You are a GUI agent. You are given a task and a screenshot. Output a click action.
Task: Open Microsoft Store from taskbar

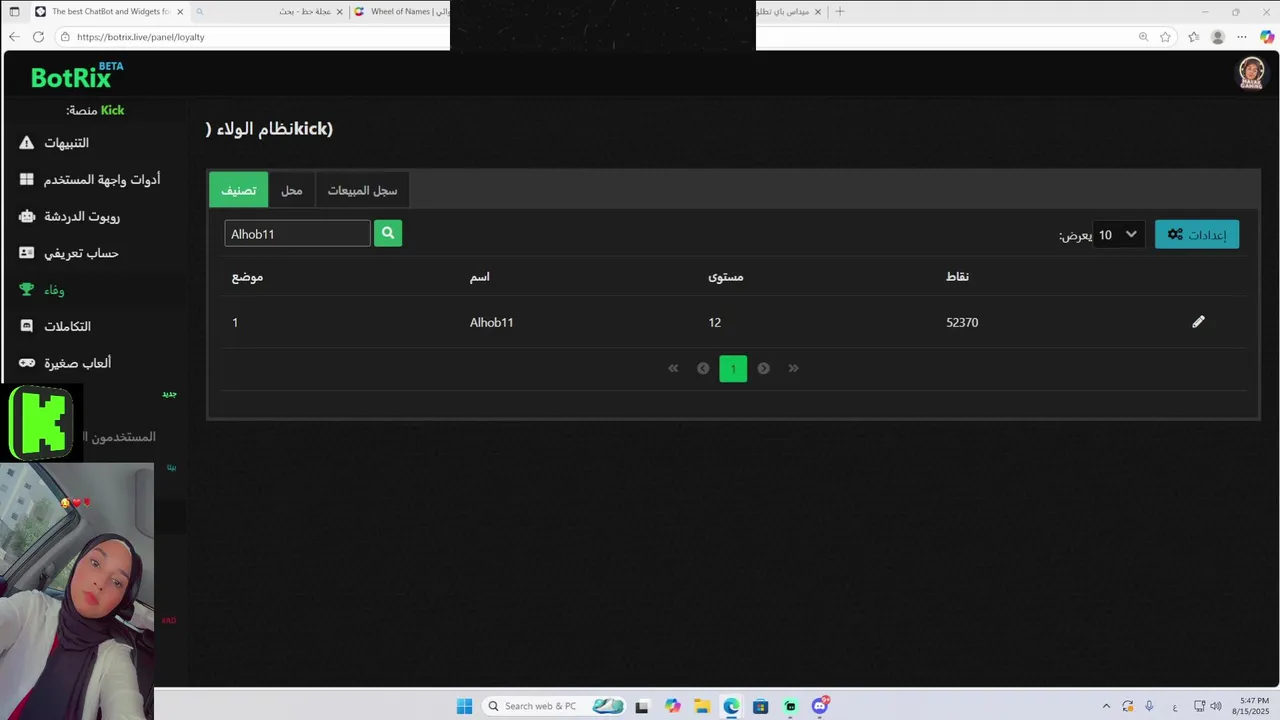click(x=761, y=706)
